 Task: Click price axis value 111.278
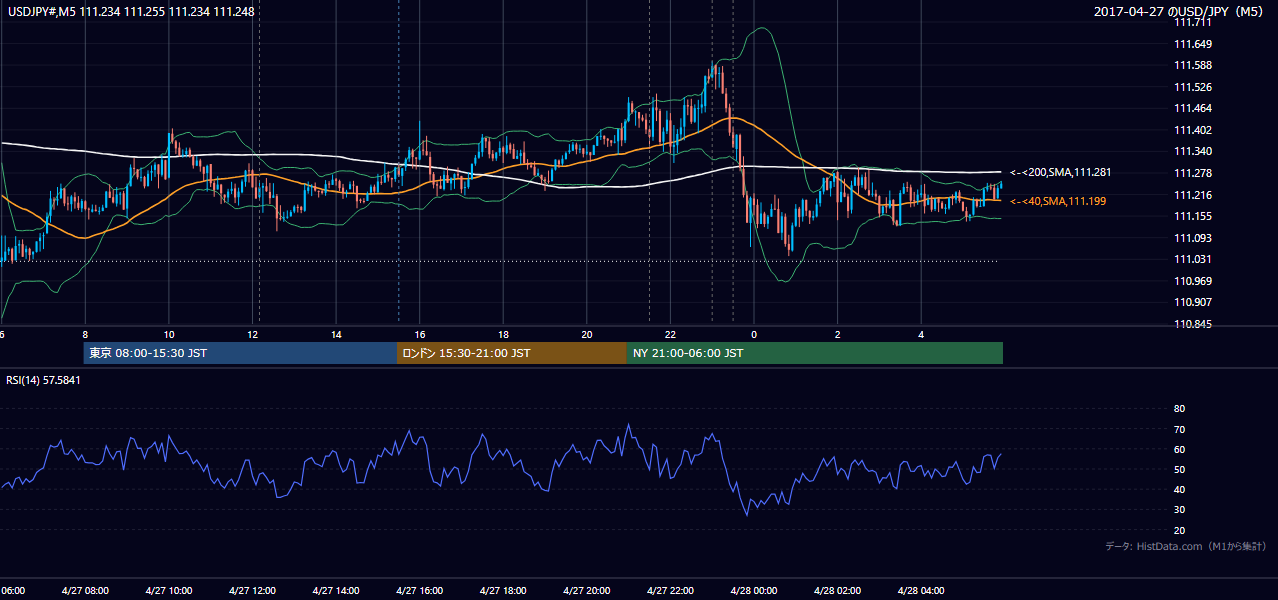point(1193,173)
